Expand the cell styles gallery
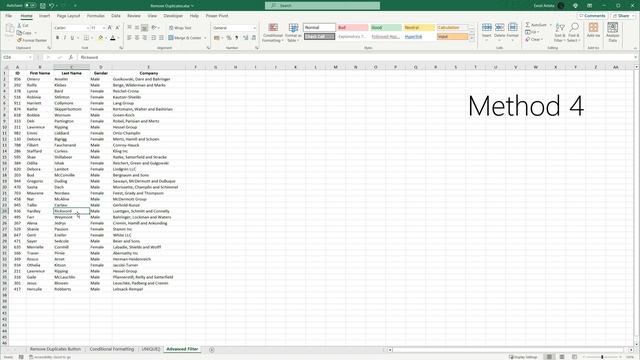Image resolution: width=640 pixels, height=360 pixels. 472,39
